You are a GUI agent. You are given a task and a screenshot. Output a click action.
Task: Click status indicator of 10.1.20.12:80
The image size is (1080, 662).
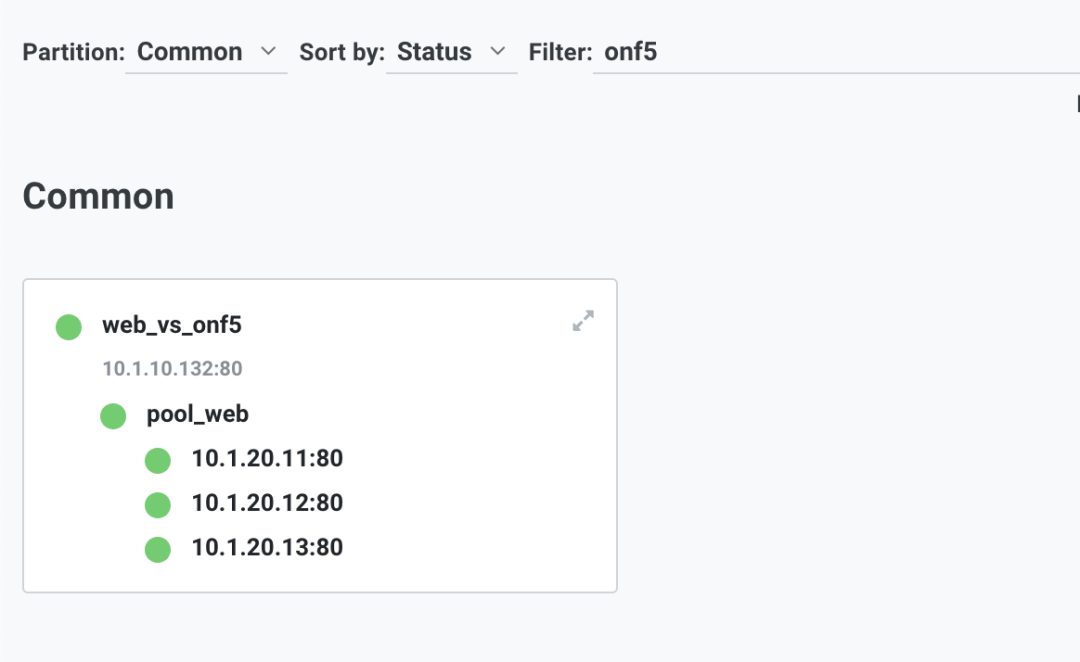[158, 505]
